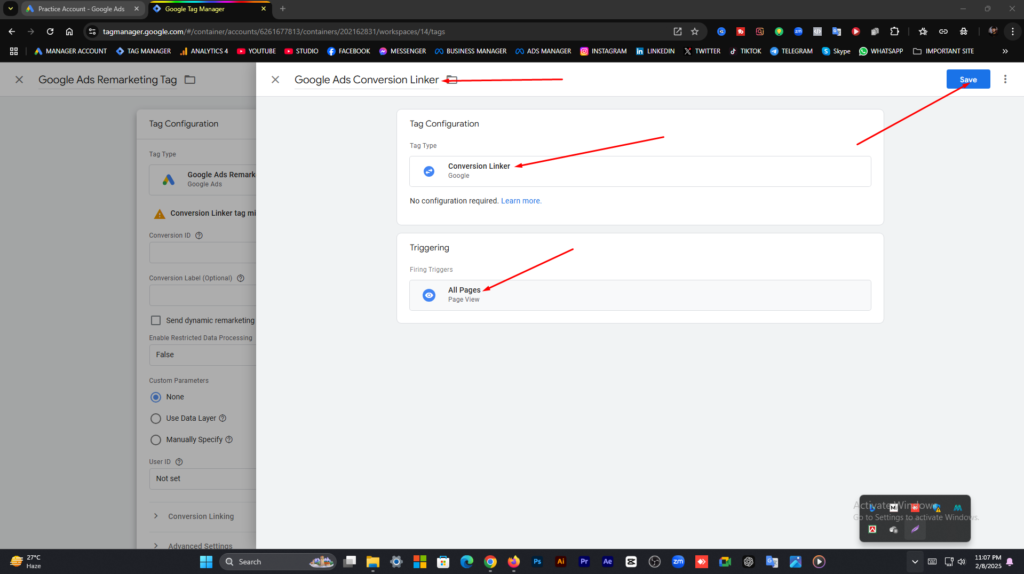Select None custom parameters radio
Viewport: 1024px width, 574px height.
[155, 397]
